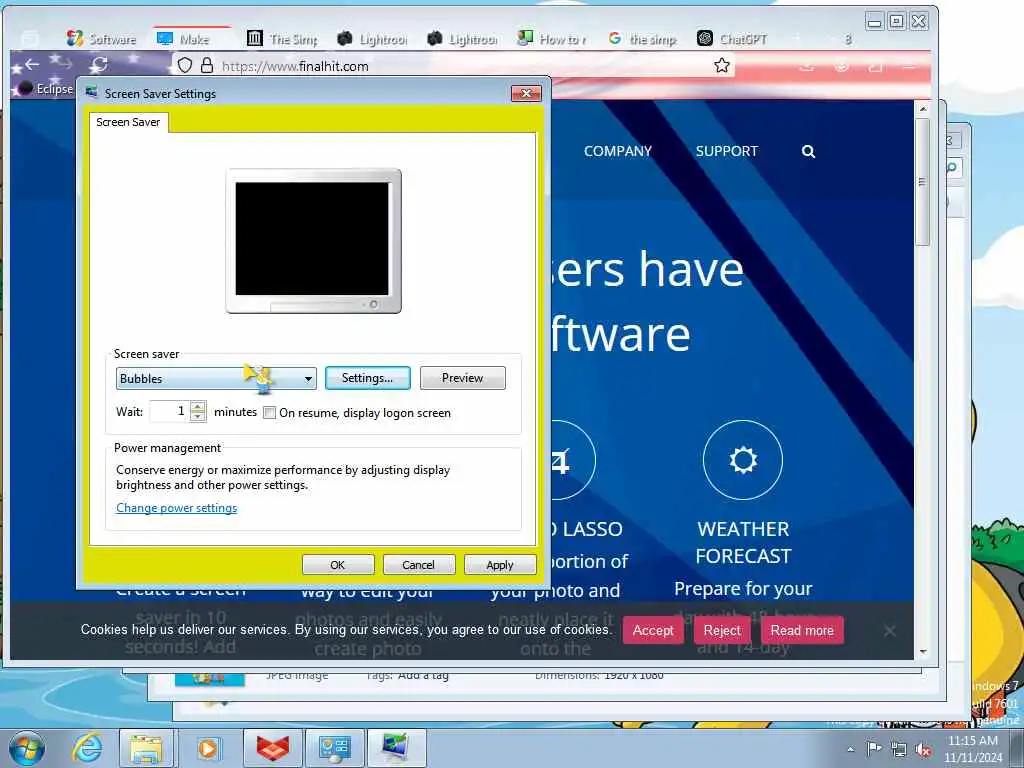Click scrollbar down arrow in browser
Screen dimensions: 1024x768
tap(923, 651)
